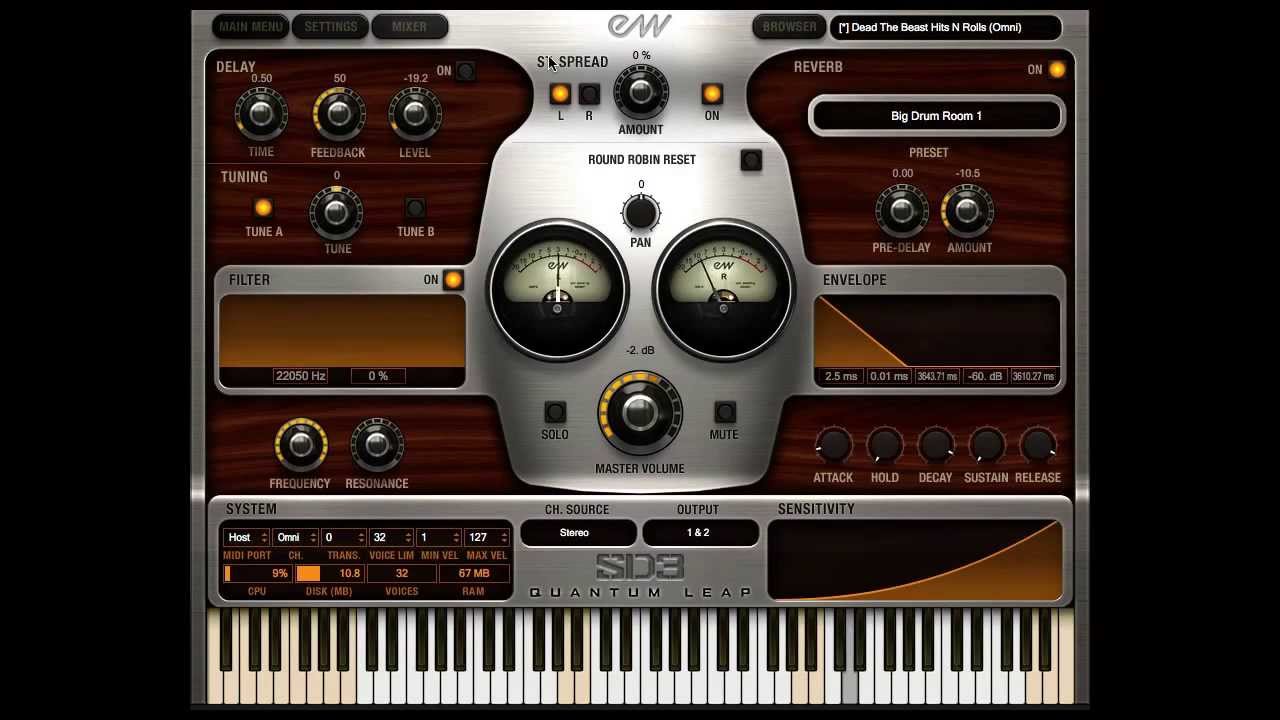Open the voice limit 32 dropdown
Viewport: 1280px width, 720px height.
pyautogui.click(x=390, y=537)
